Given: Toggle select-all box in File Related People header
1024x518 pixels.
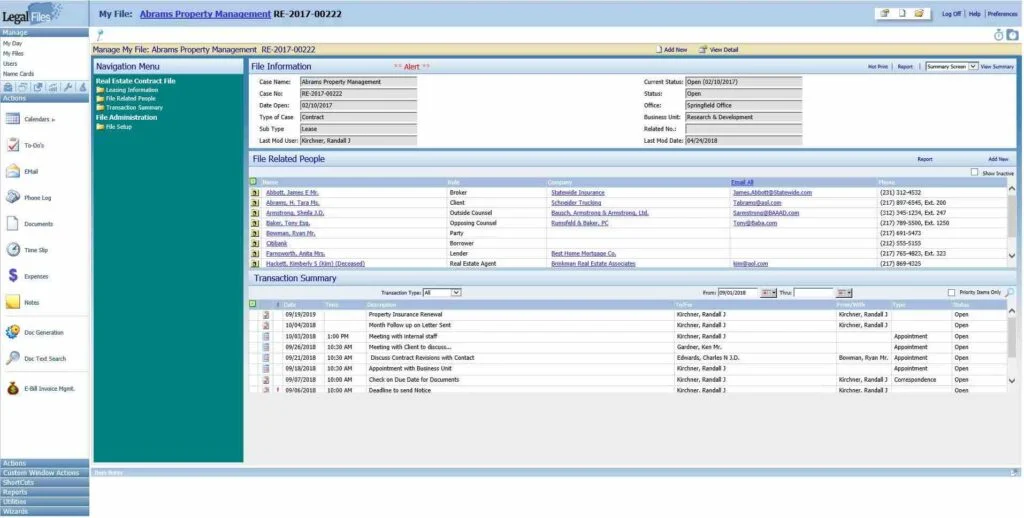Looking at the screenshot, I should [x=253, y=182].
